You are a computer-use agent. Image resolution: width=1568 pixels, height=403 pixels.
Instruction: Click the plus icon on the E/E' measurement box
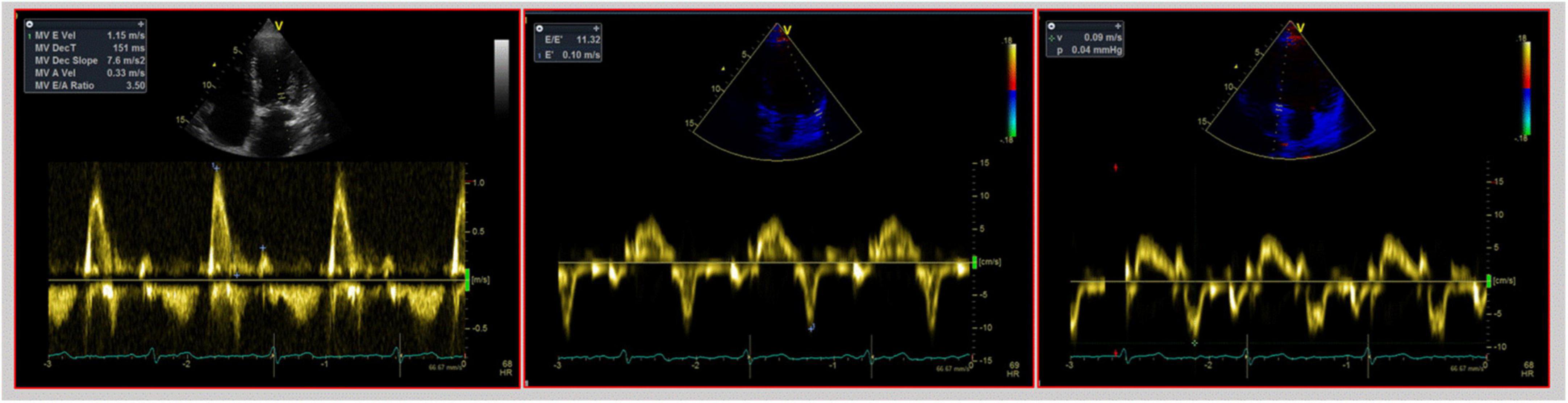point(596,29)
